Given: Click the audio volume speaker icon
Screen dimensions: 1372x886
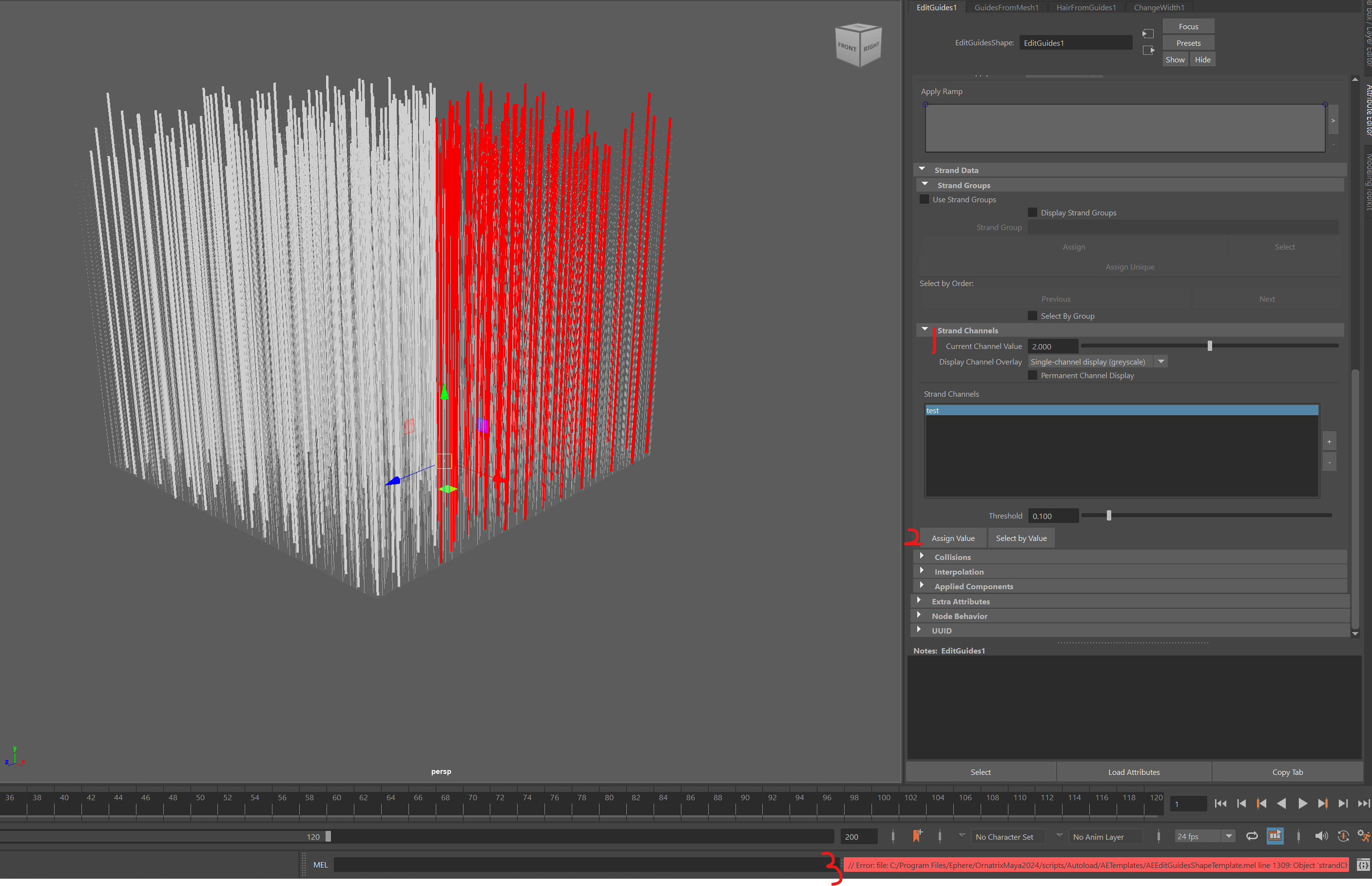Looking at the screenshot, I should click(x=1321, y=836).
